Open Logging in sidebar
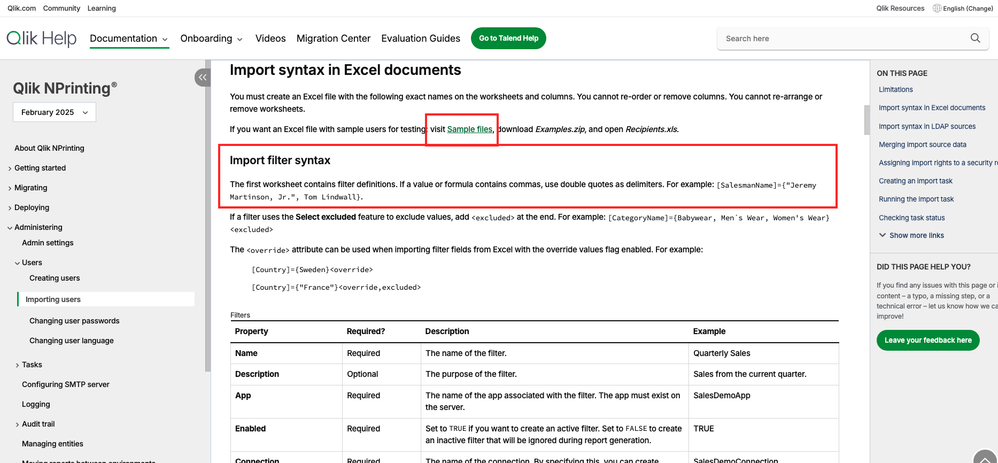The height and width of the screenshot is (463, 998). coord(36,404)
